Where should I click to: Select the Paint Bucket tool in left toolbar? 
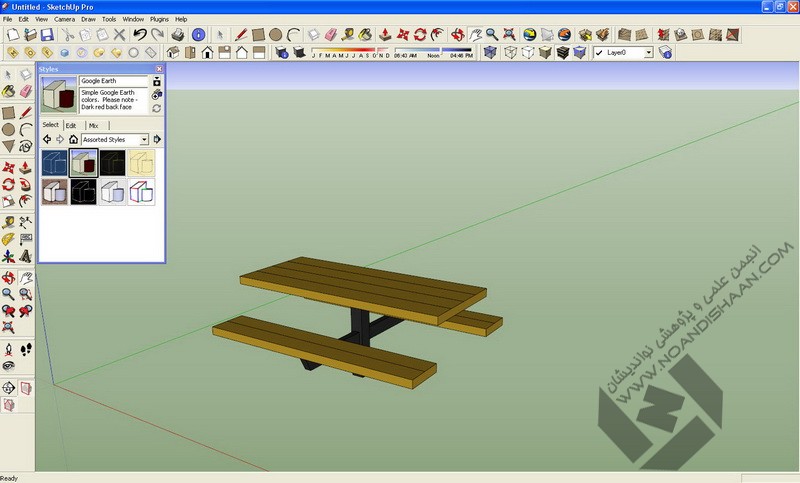tap(9, 91)
